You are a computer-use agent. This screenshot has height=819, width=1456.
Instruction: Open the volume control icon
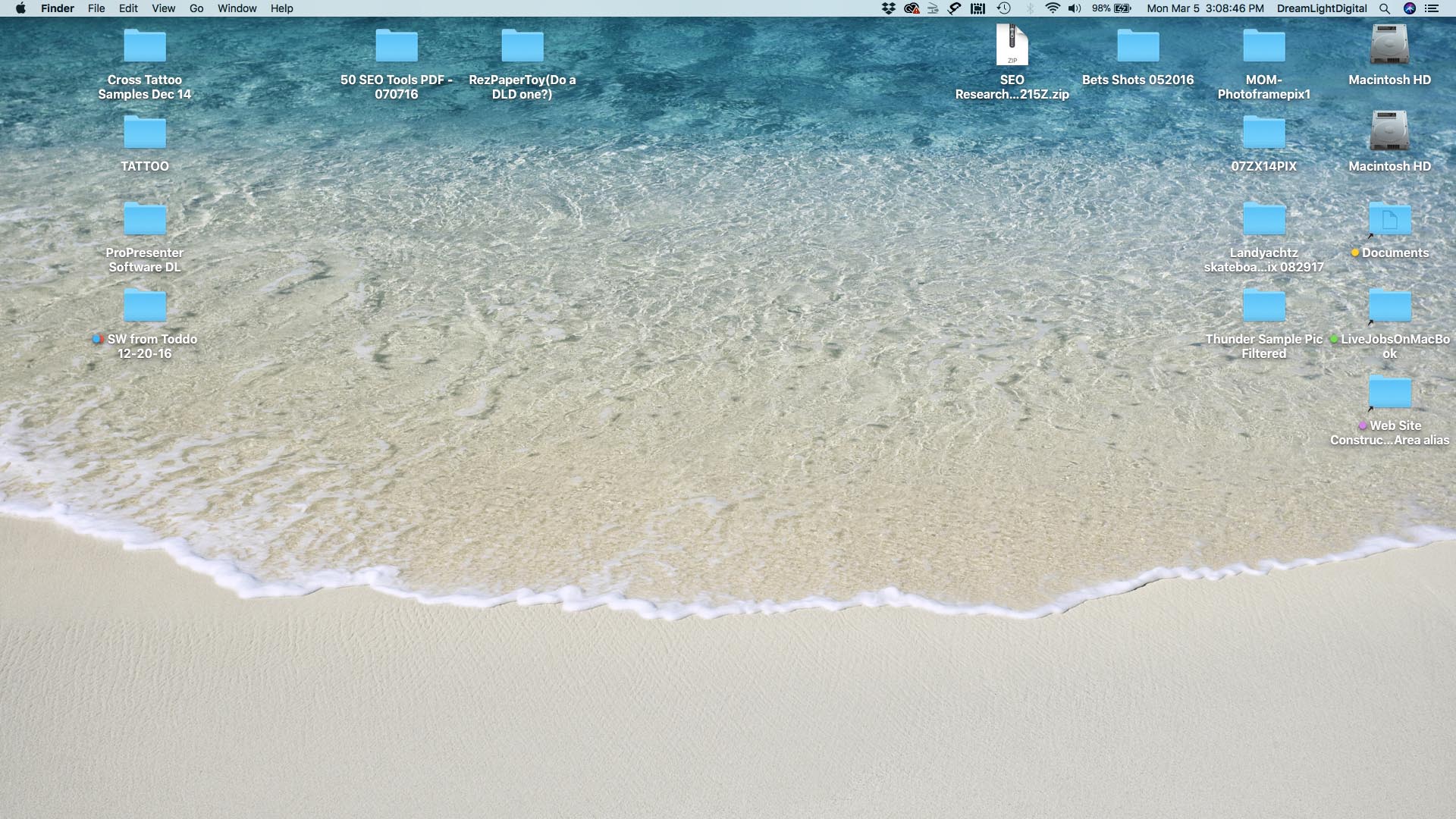pos(1075,8)
